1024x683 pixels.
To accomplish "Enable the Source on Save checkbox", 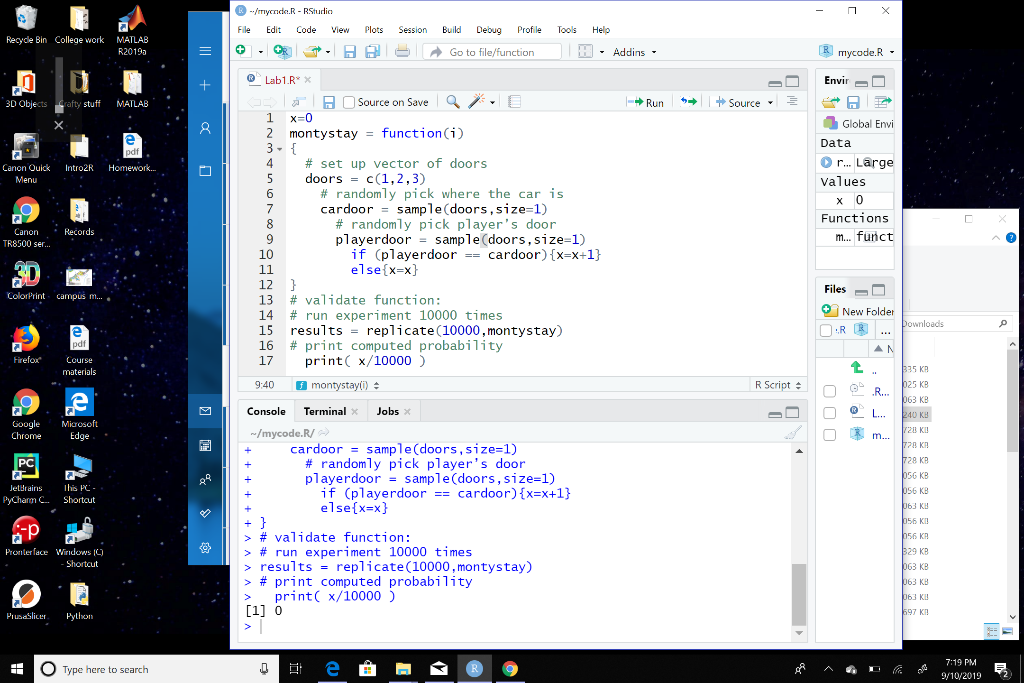I will (349, 101).
